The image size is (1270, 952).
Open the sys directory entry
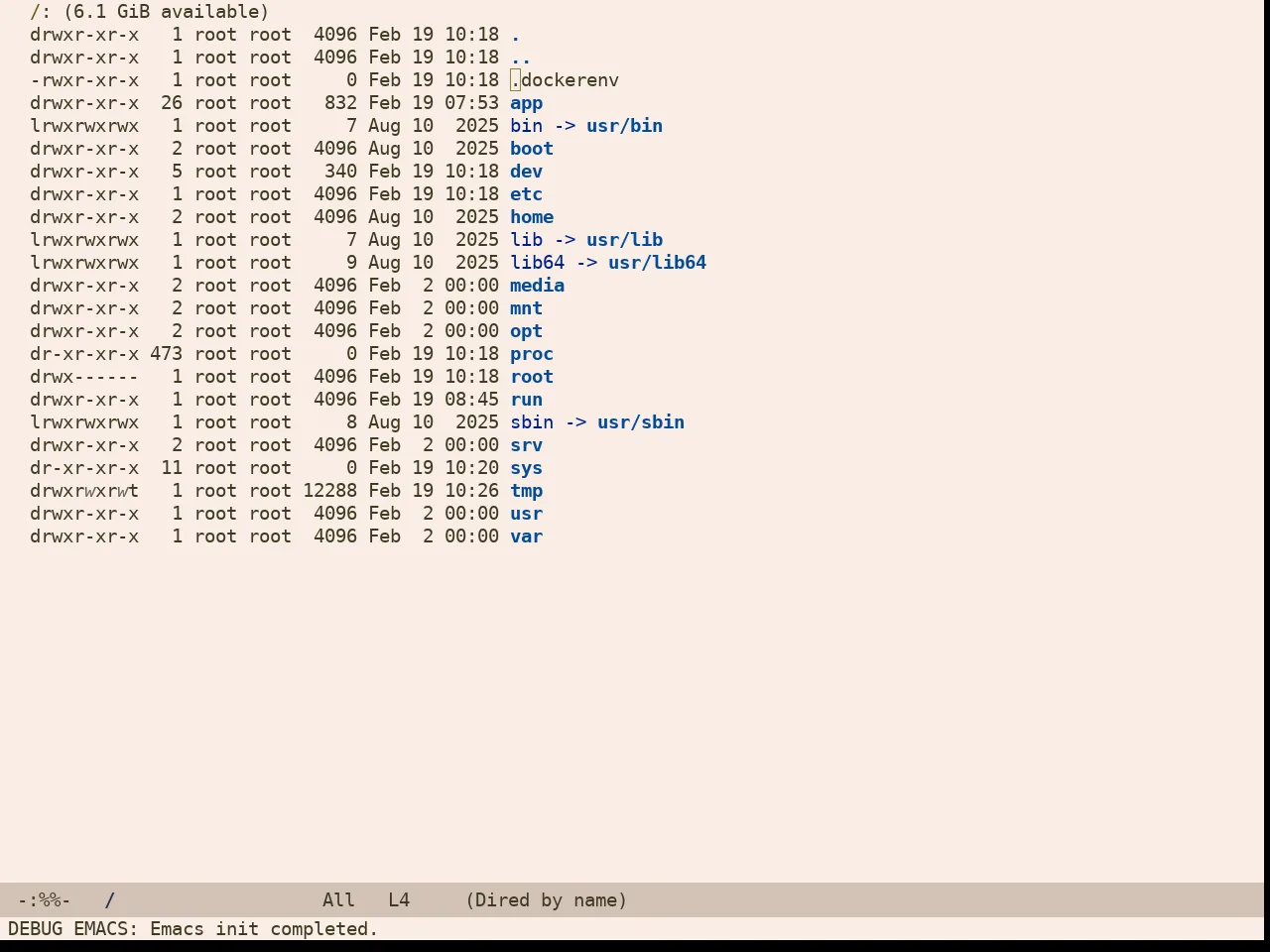pyautogui.click(x=526, y=468)
